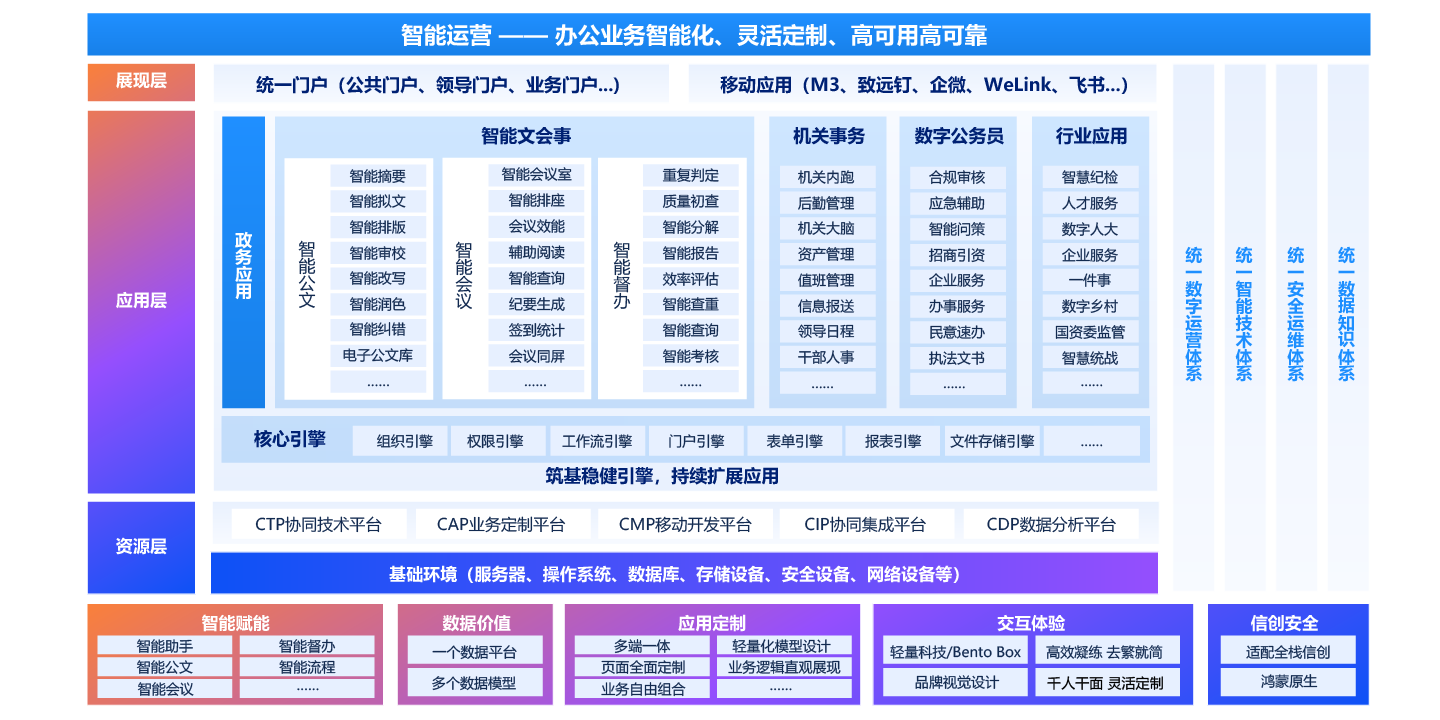Select the 文件存储引擎 block

(994, 440)
